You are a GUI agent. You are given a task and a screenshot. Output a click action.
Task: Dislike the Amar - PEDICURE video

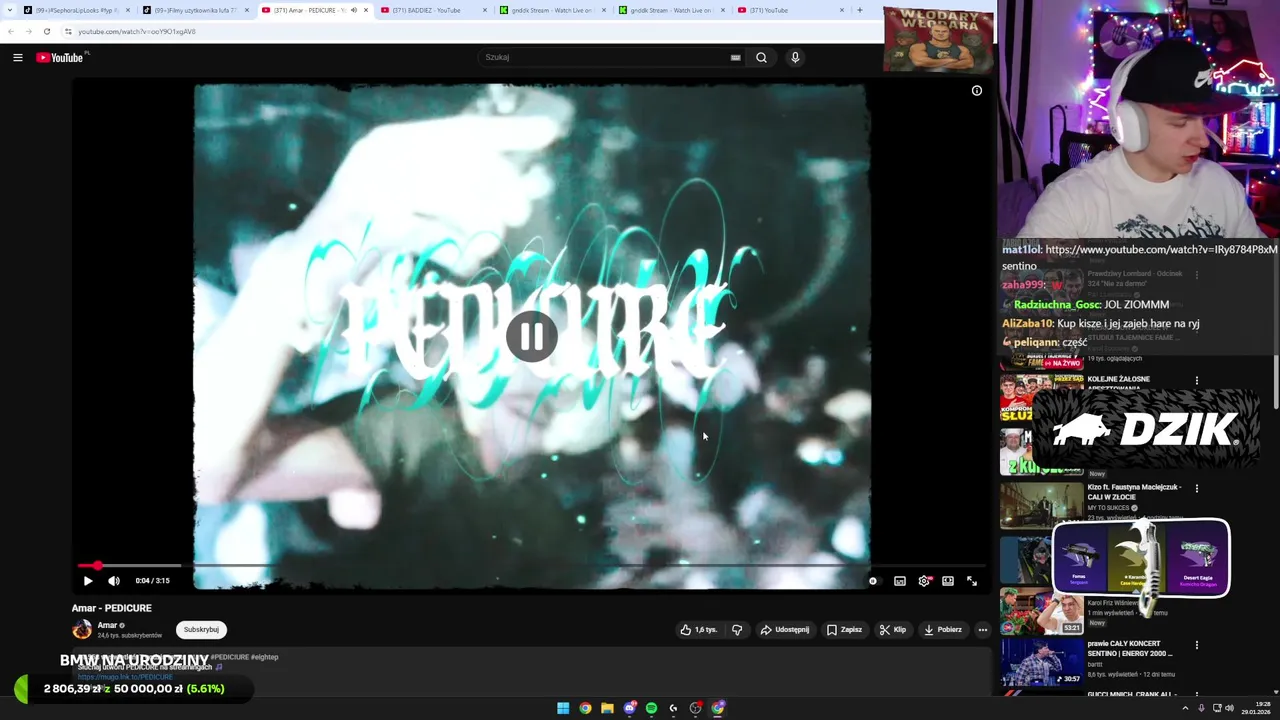point(737,630)
